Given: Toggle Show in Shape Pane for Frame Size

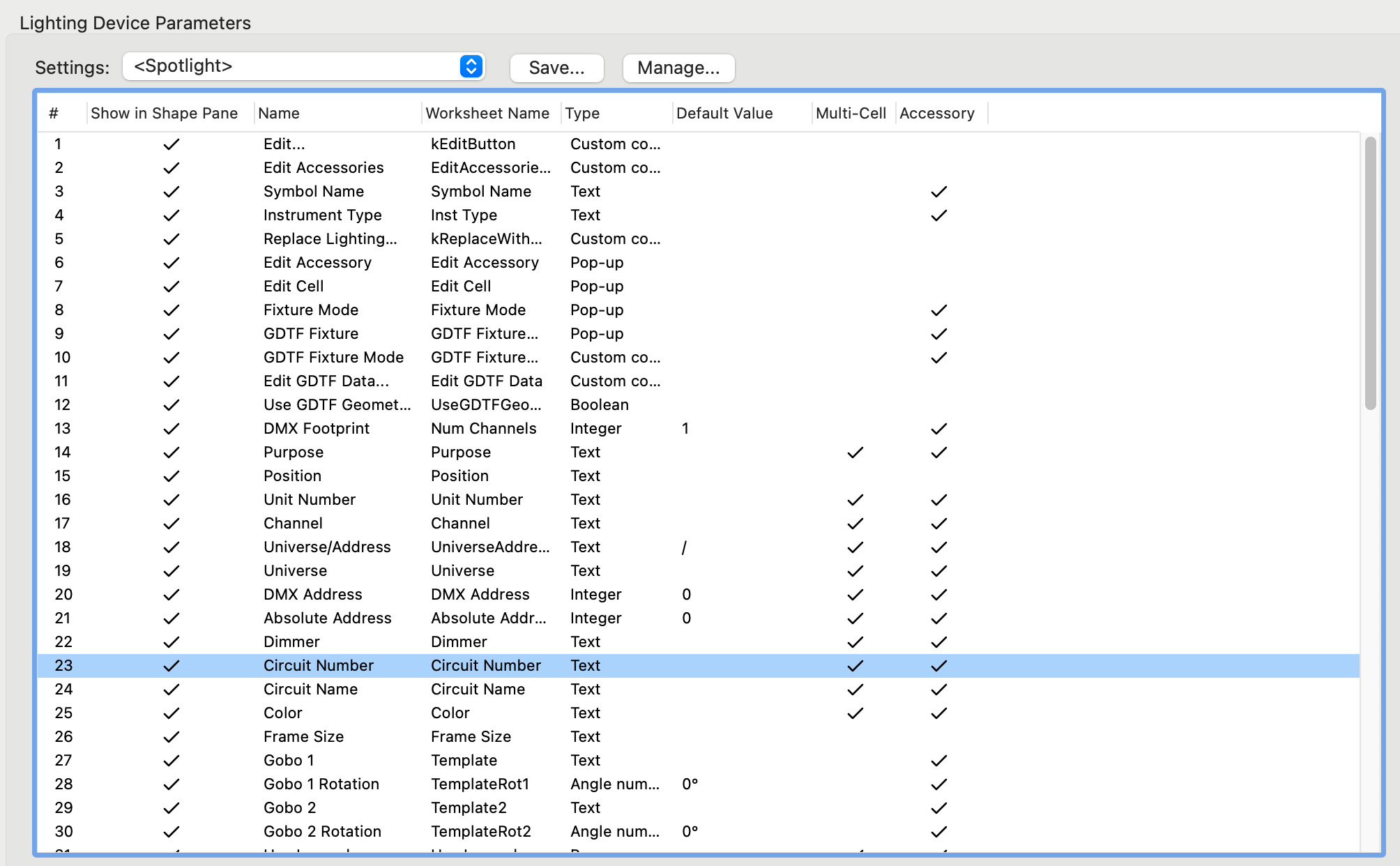Looking at the screenshot, I should click(171, 737).
